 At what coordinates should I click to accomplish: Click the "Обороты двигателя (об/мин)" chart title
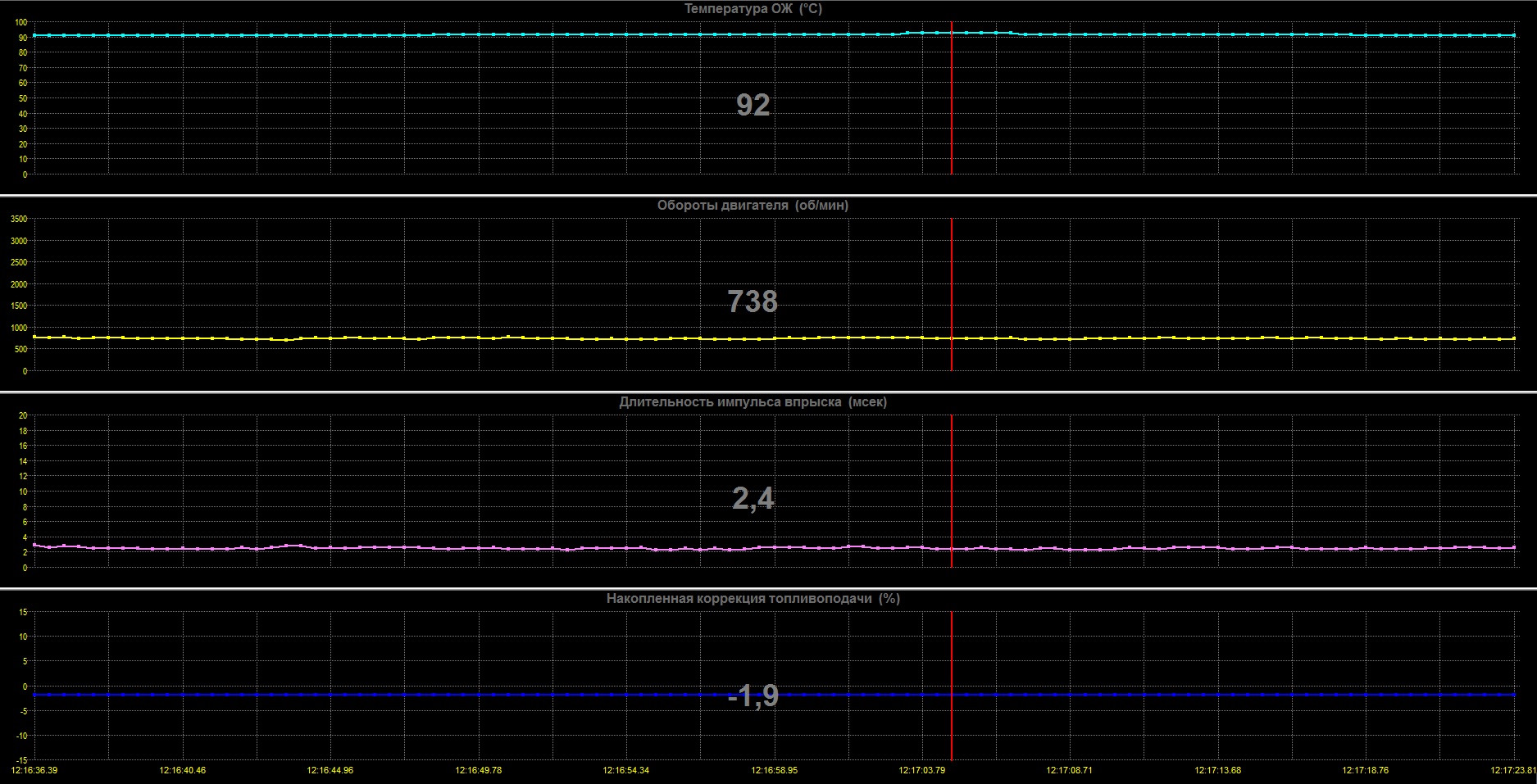(x=753, y=206)
